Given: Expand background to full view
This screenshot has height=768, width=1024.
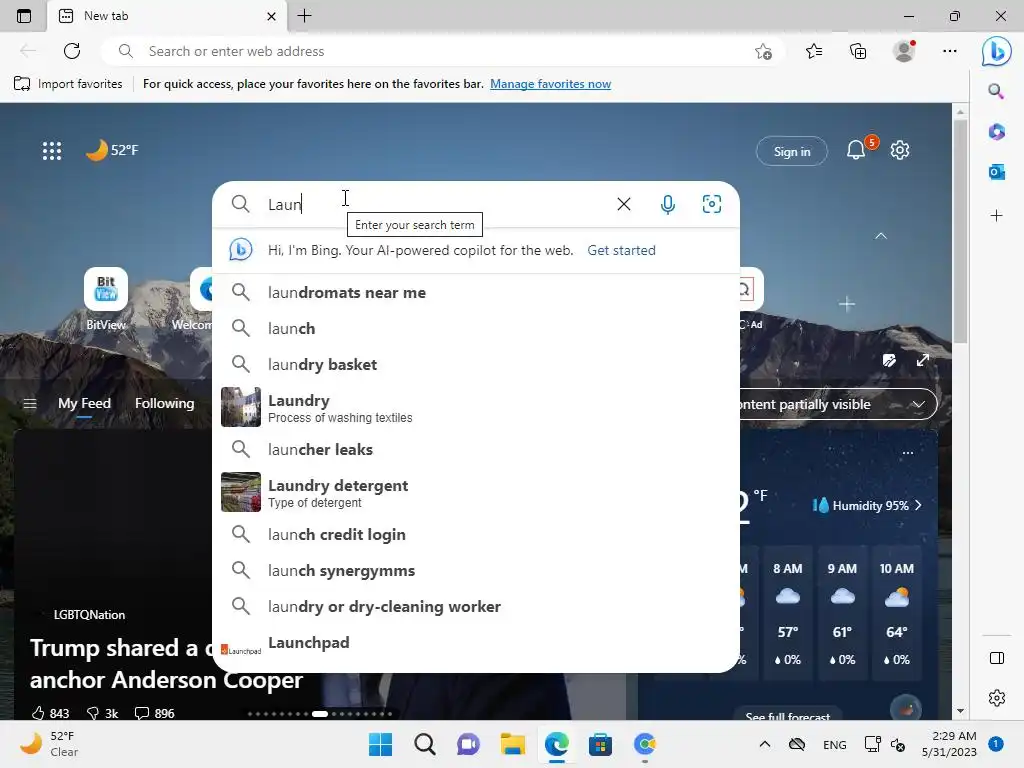Looking at the screenshot, I should (x=923, y=360).
